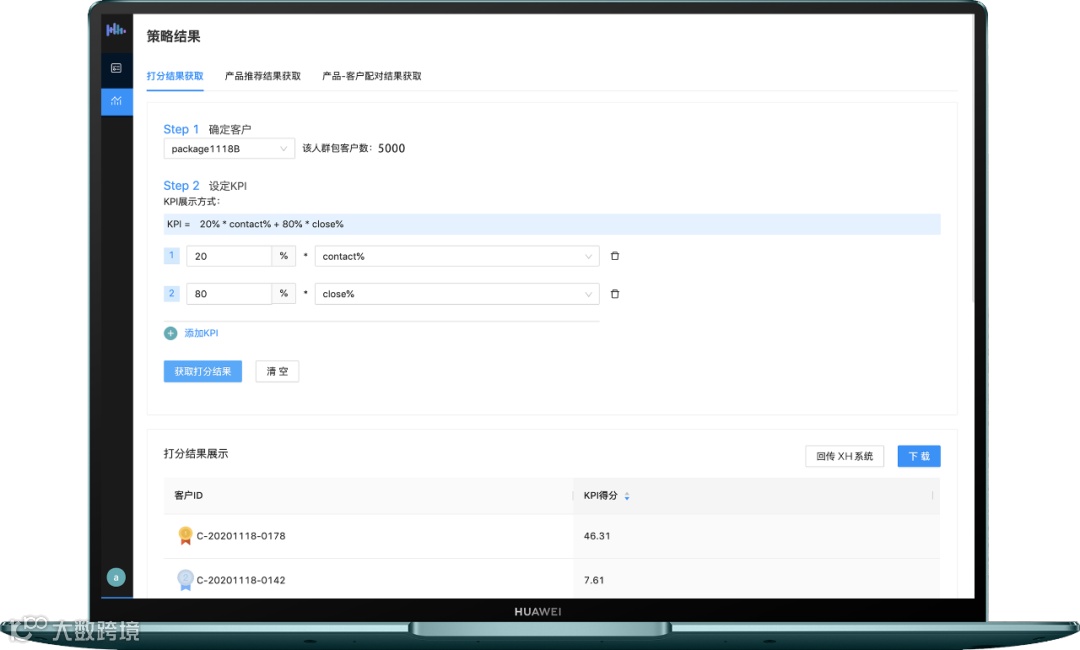Sort by KPI得分 column arrows
1080x650 pixels.
[x=627, y=496]
